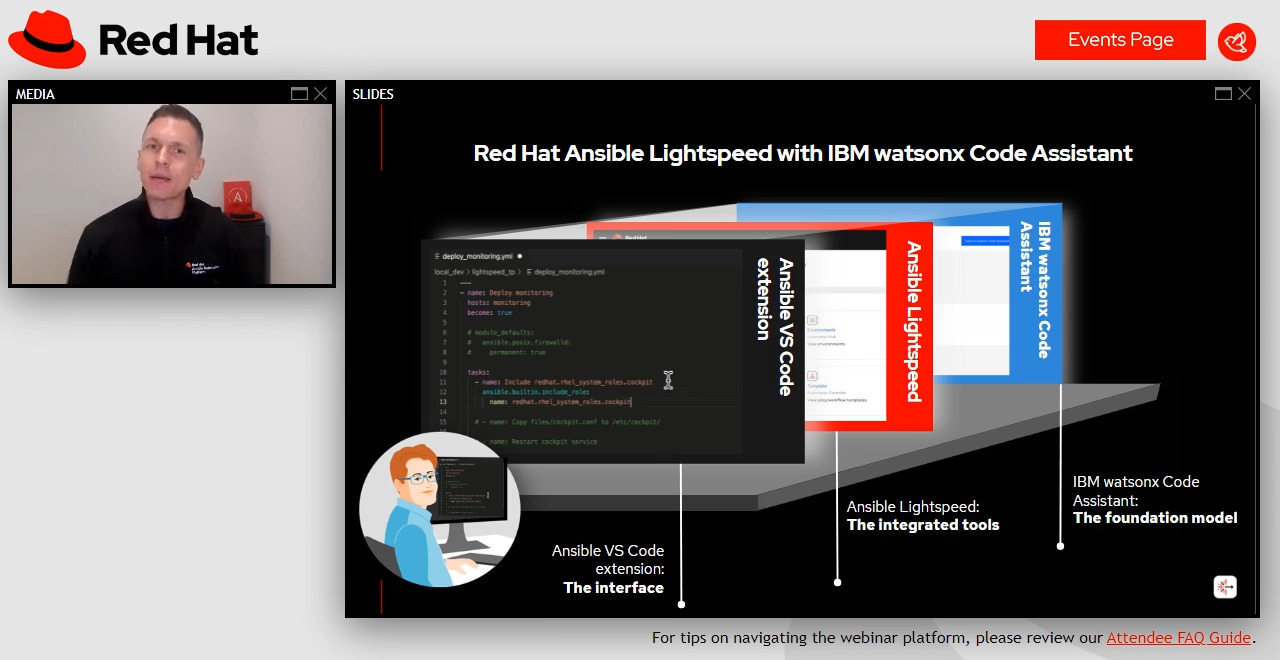The height and width of the screenshot is (660, 1280).
Task: Open the Events Page
Action: tap(1120, 40)
